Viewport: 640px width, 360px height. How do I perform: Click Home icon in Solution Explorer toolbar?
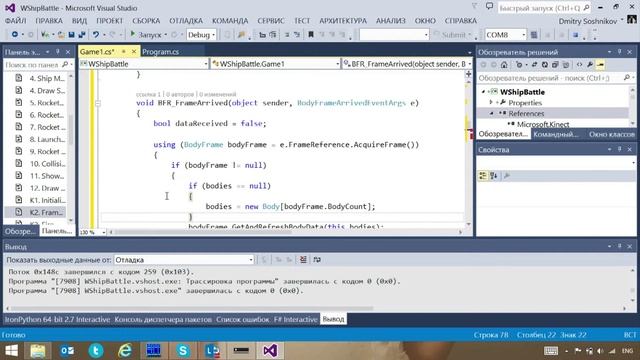tap(504, 64)
